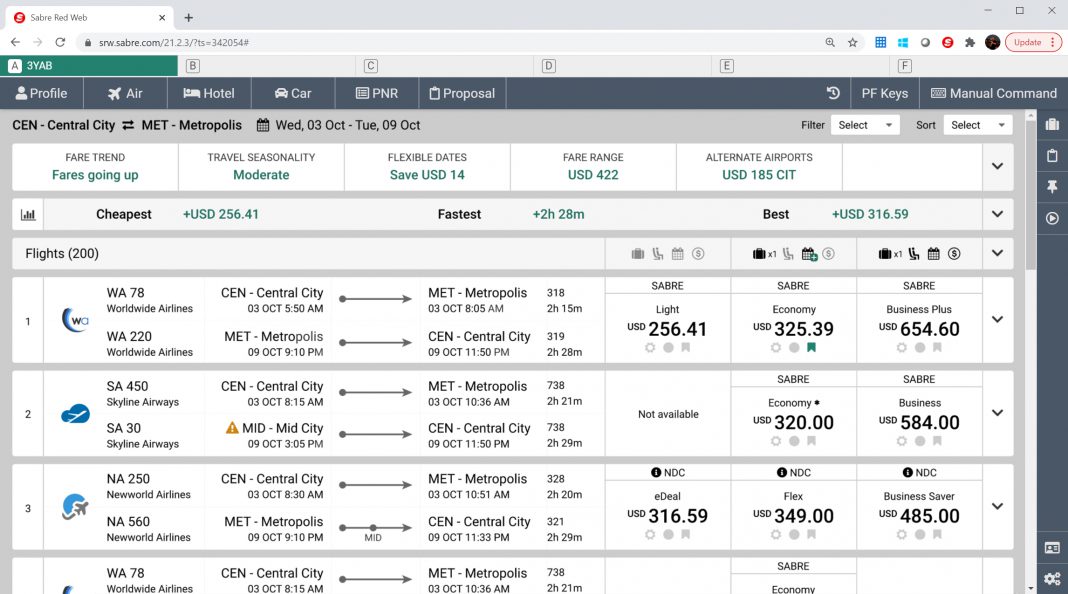Click the swap arrows between CEN and MET

click(x=128, y=126)
